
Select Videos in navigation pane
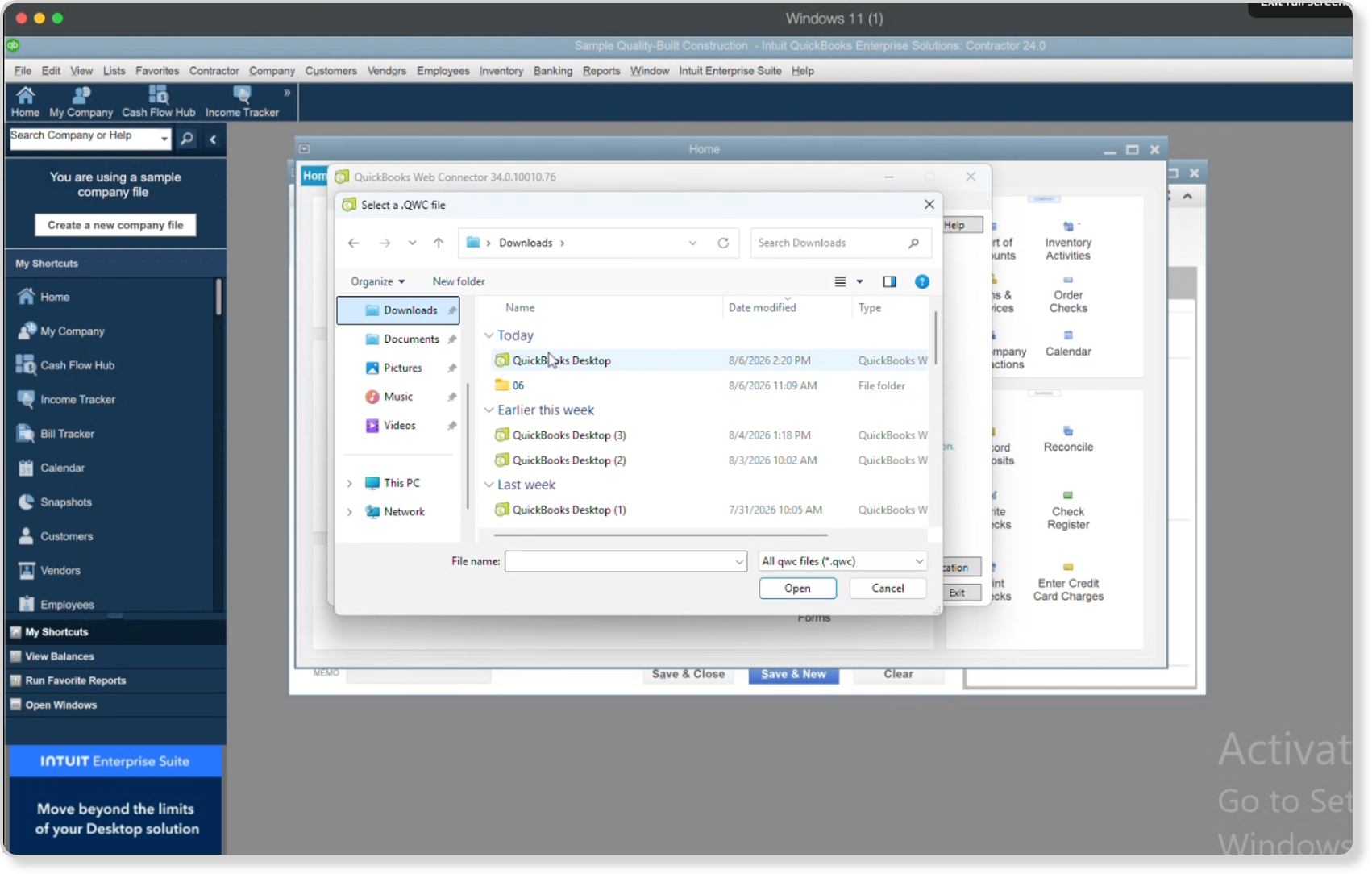click(x=400, y=425)
